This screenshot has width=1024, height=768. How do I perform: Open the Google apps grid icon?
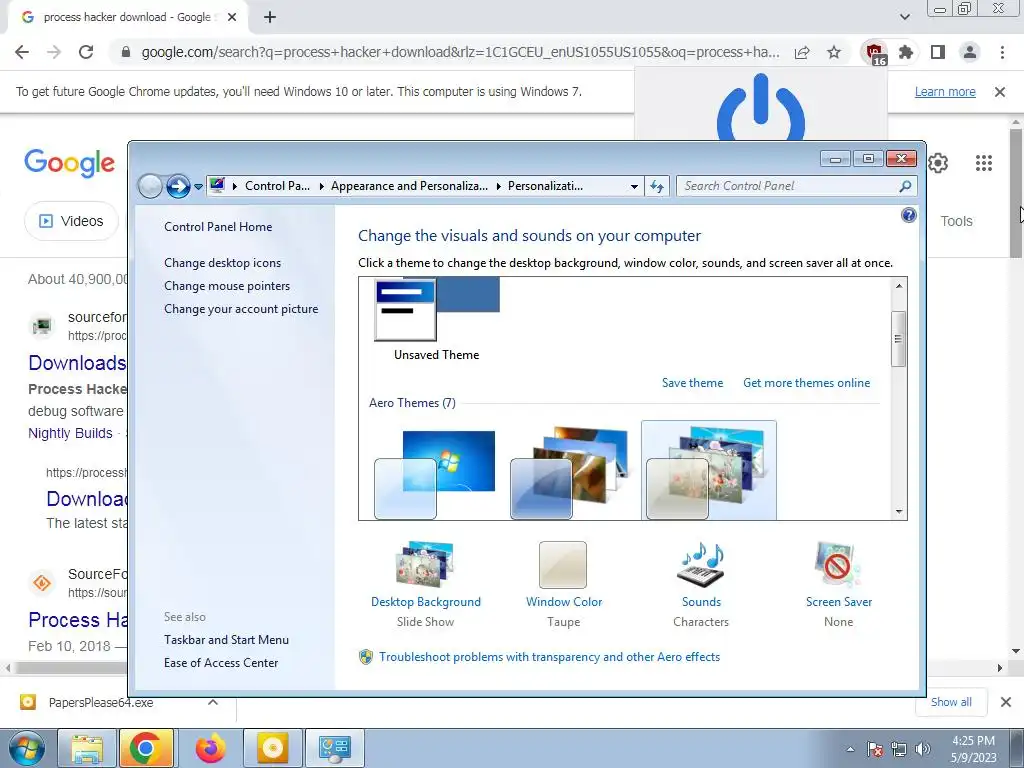[984, 163]
